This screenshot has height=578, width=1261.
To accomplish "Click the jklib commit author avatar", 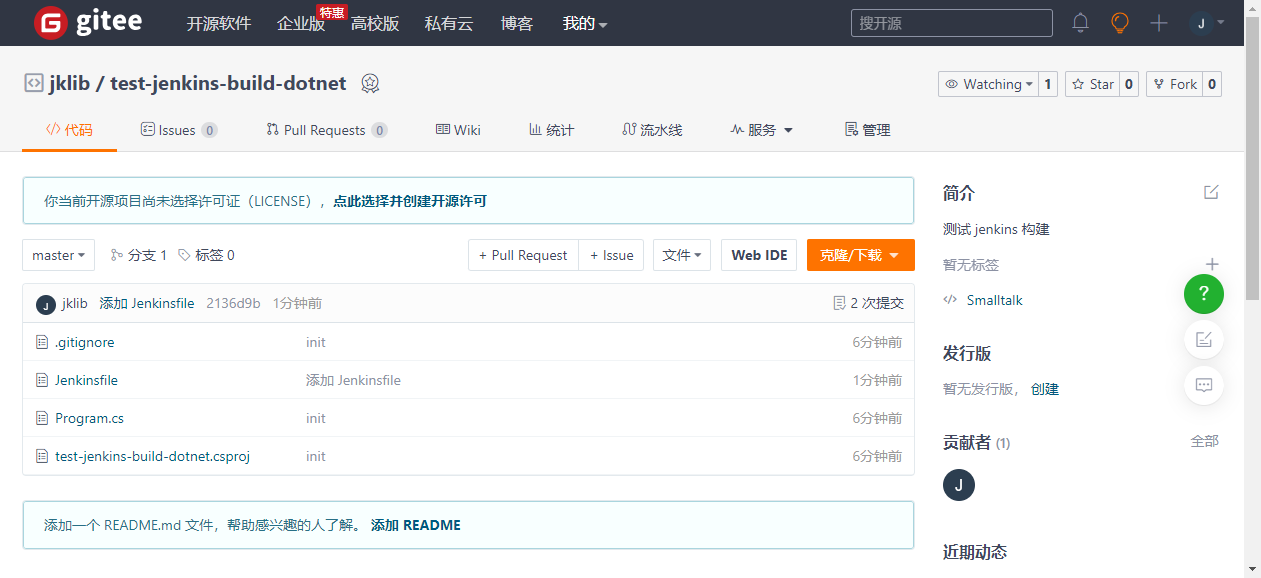I will (x=46, y=304).
